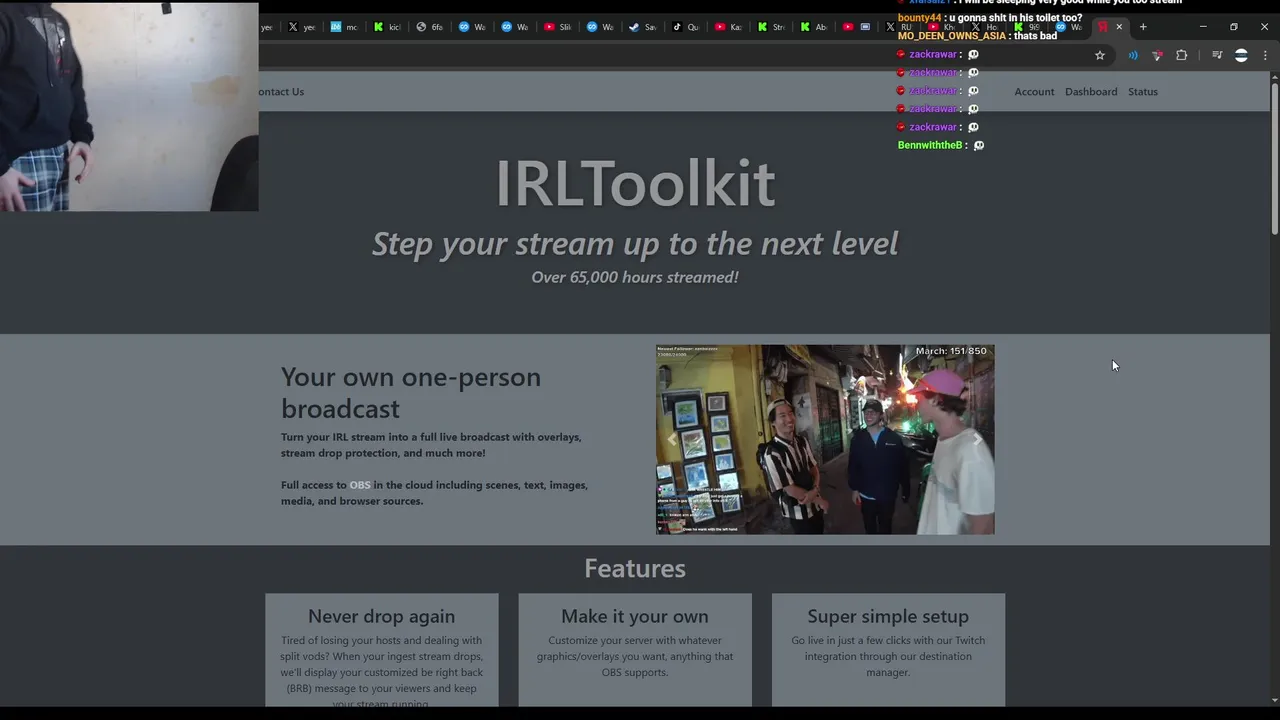Click the 'IRLToolkit' main heading
Viewport: 1280px width, 720px height.
635,183
